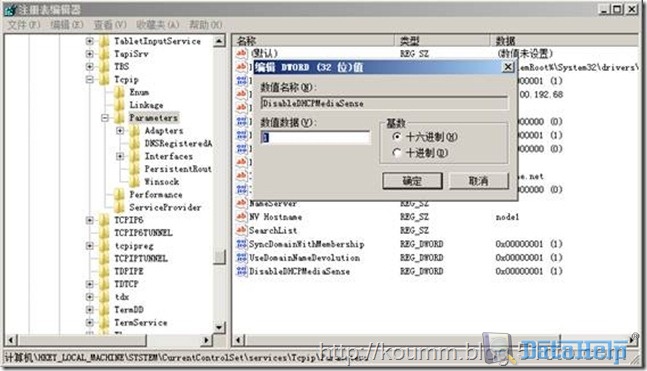
Task: Select the Winsock folder icon
Action: click(x=135, y=182)
